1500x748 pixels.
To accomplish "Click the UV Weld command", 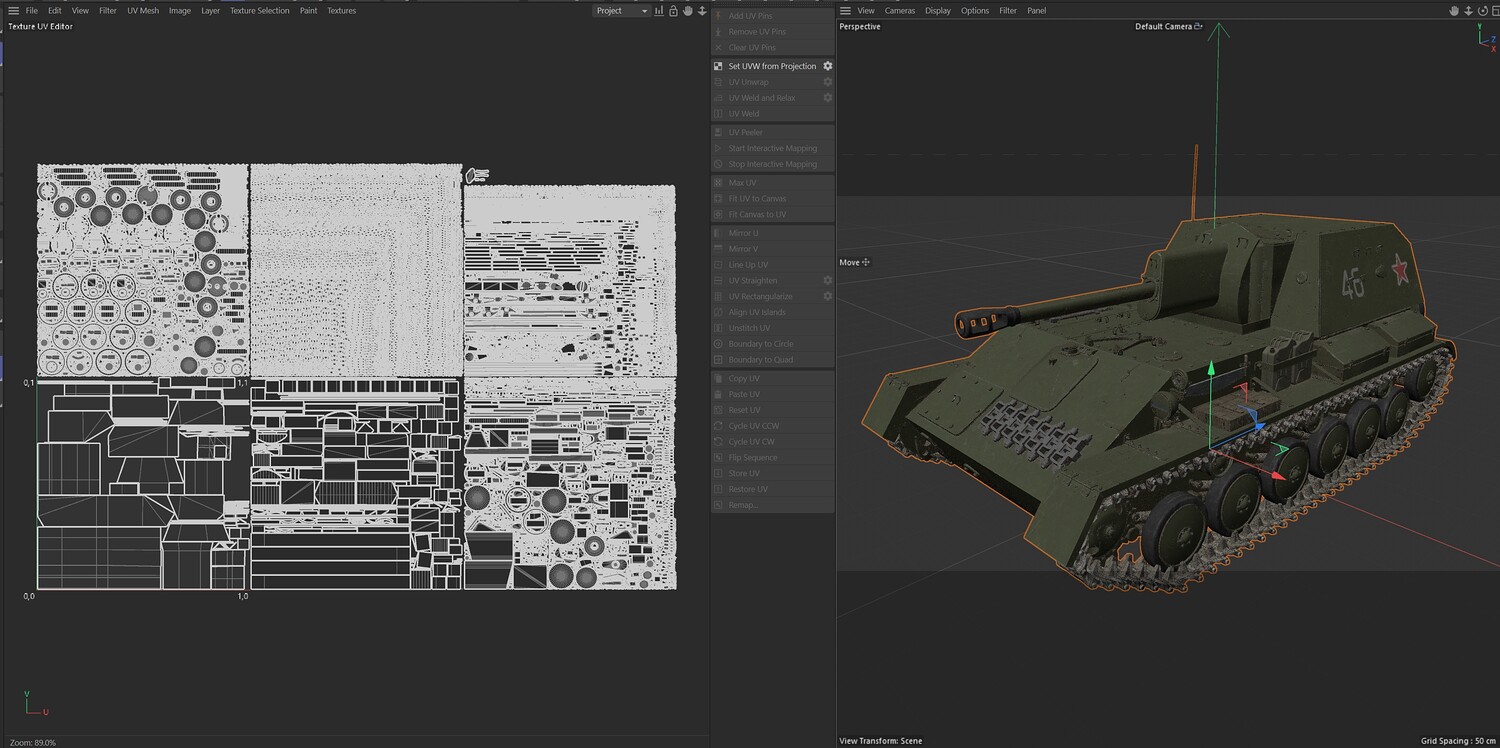I will point(772,114).
